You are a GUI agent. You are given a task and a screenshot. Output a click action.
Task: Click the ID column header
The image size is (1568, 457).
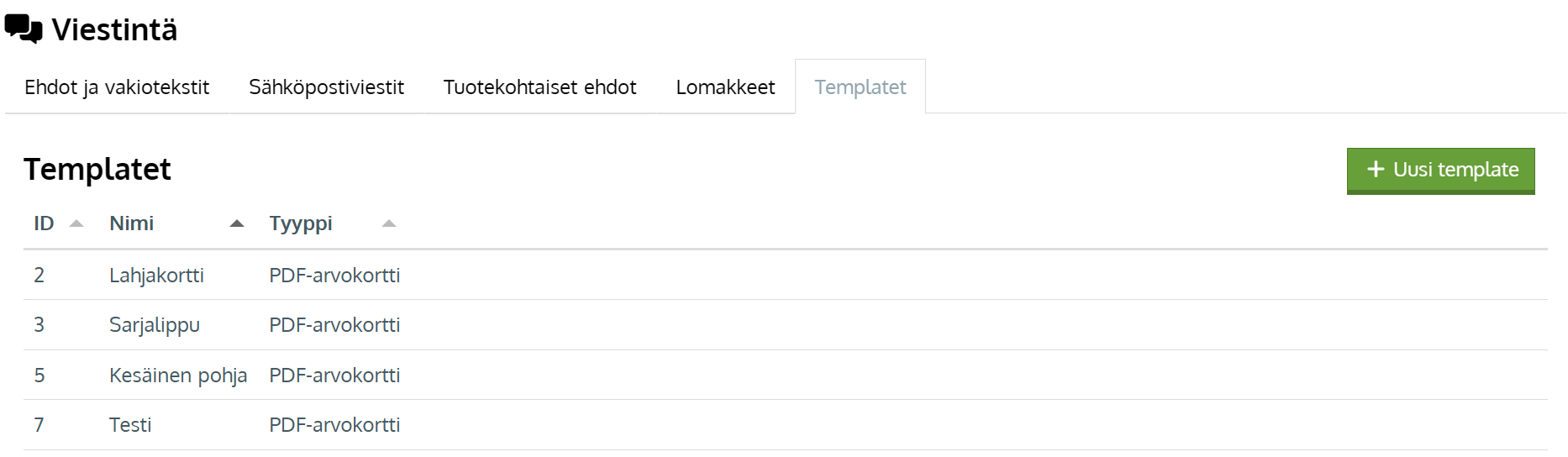pos(44,223)
